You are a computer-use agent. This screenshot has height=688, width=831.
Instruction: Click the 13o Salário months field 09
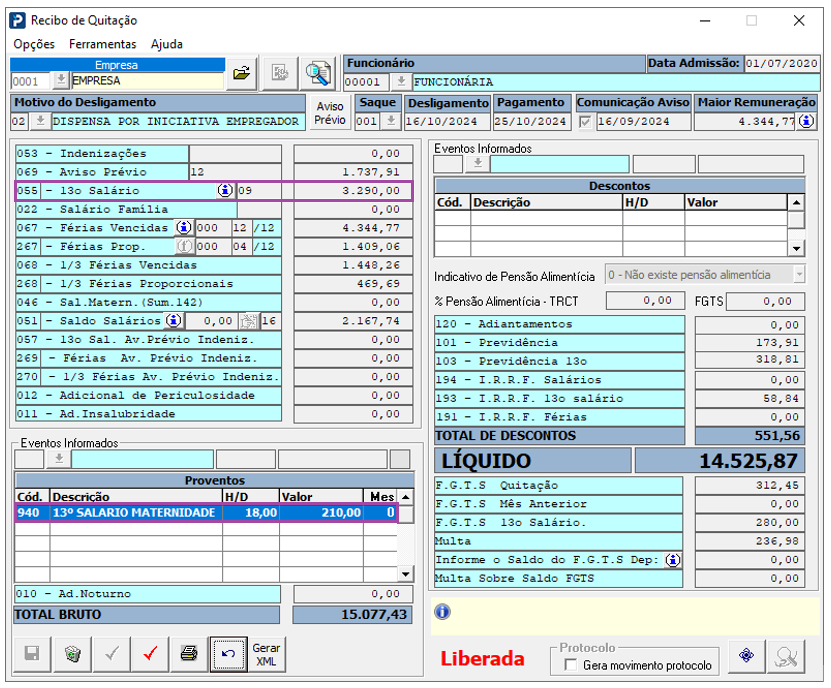click(259, 190)
